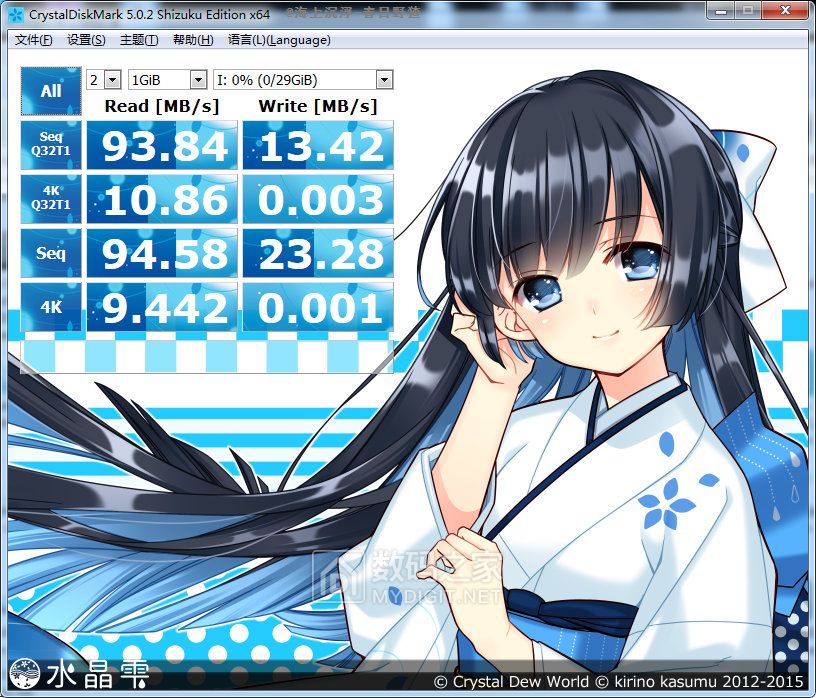
Task: Minimize the CrystalDiskMark window
Action: [721, 10]
